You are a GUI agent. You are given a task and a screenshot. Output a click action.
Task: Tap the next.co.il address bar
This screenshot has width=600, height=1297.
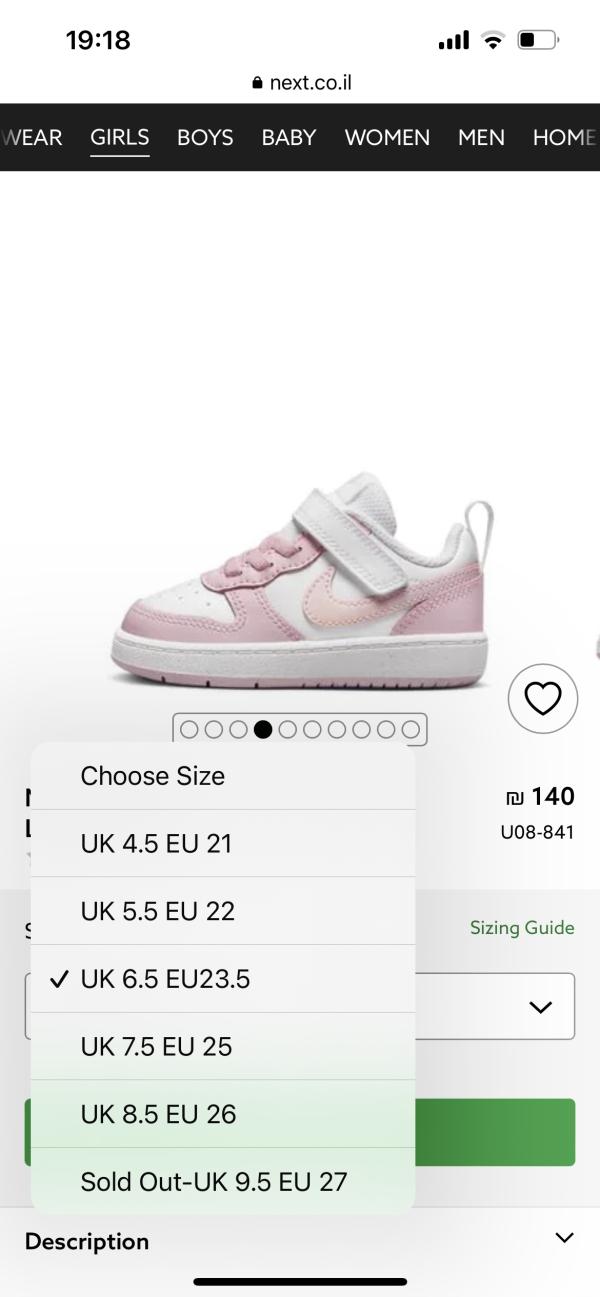click(310, 84)
